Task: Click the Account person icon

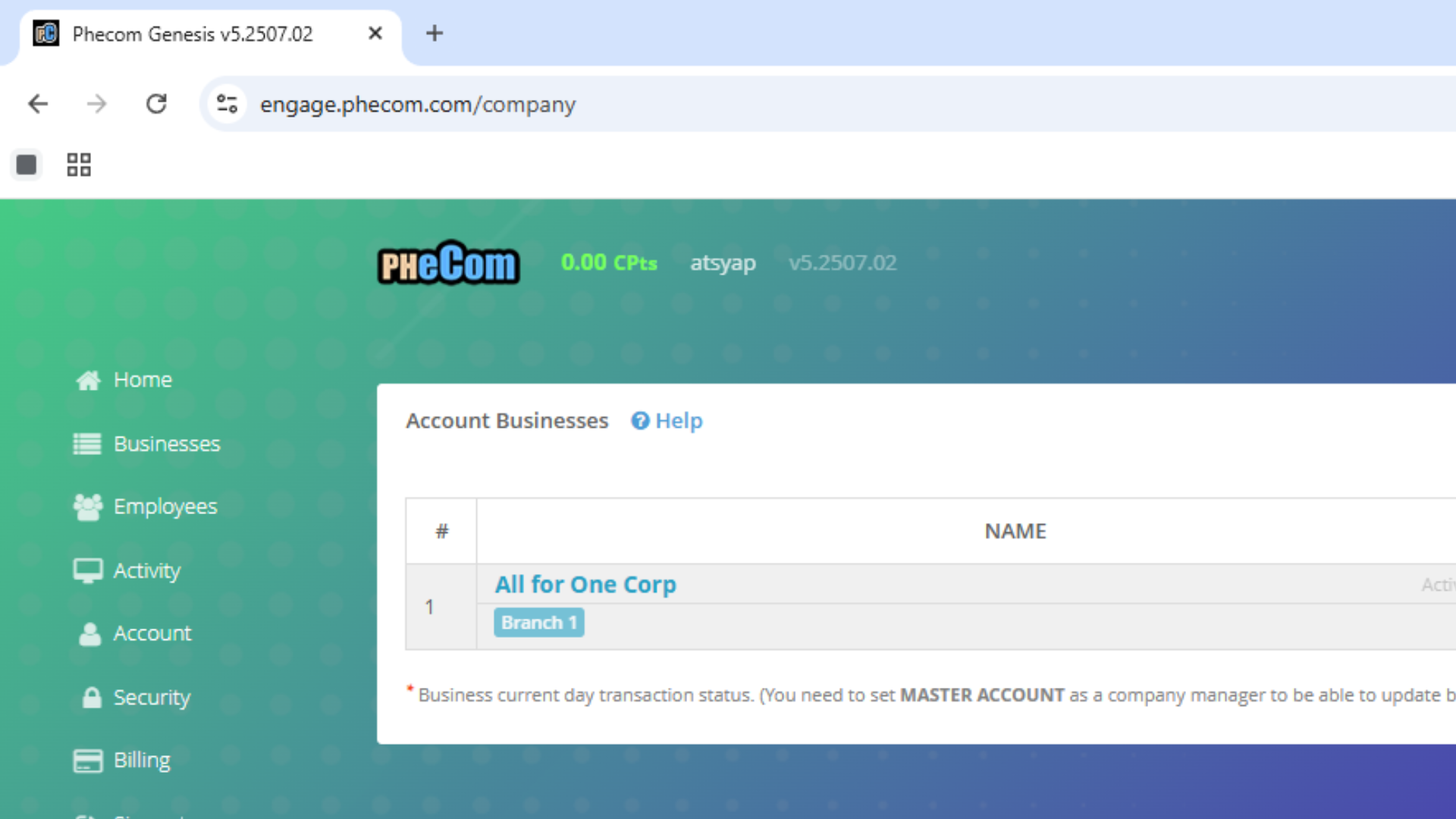Action: click(90, 634)
